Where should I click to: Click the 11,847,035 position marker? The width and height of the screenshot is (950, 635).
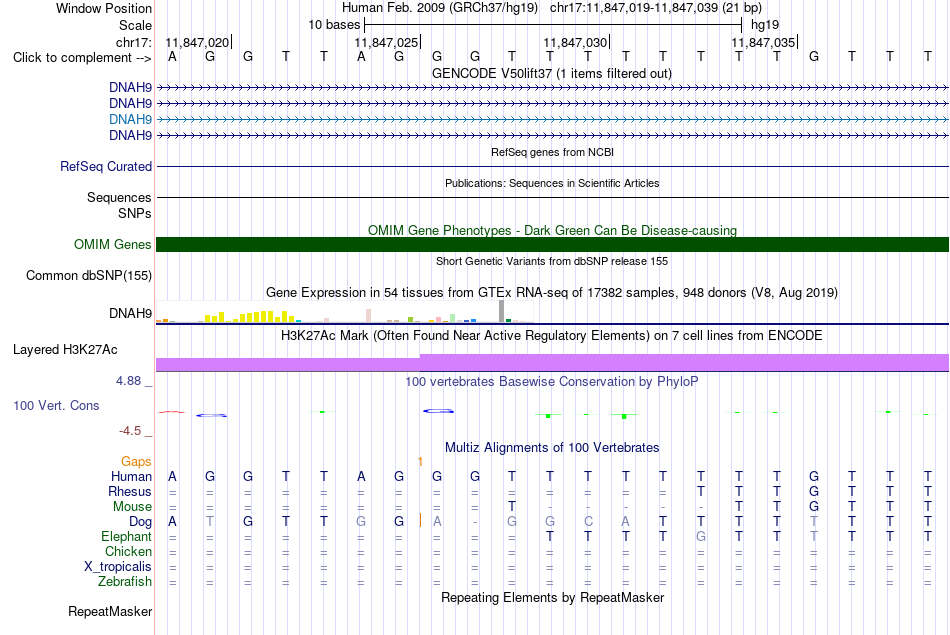coord(763,42)
